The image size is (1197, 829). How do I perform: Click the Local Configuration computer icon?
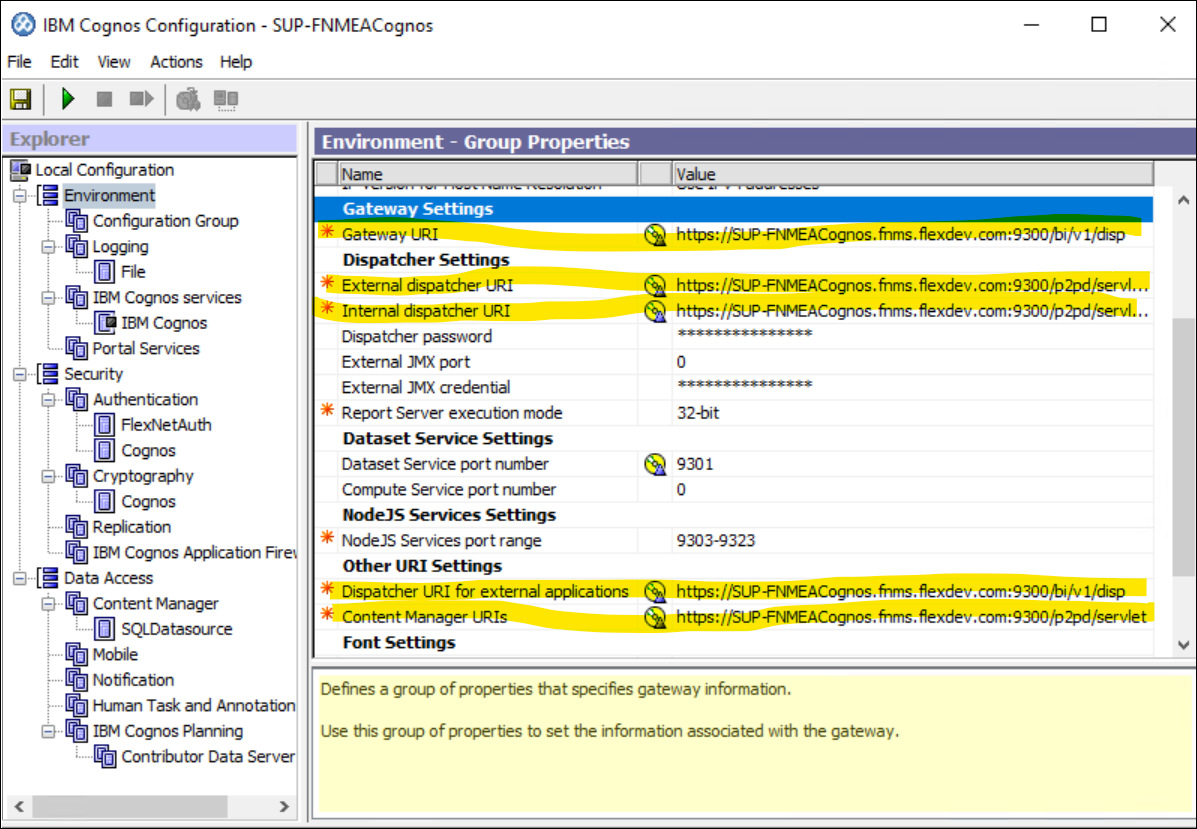tap(21, 169)
